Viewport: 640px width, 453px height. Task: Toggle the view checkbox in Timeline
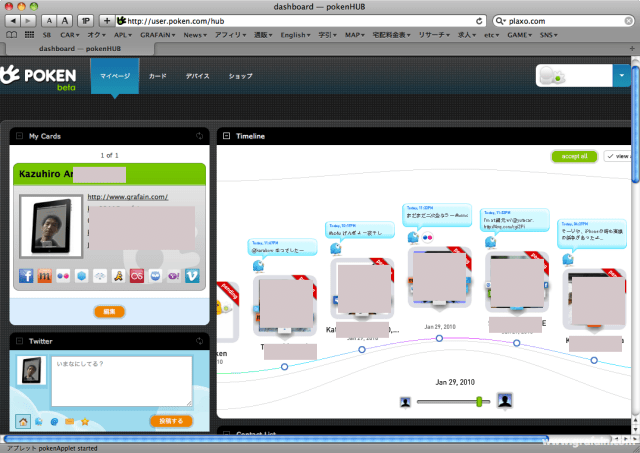click(x=610, y=156)
